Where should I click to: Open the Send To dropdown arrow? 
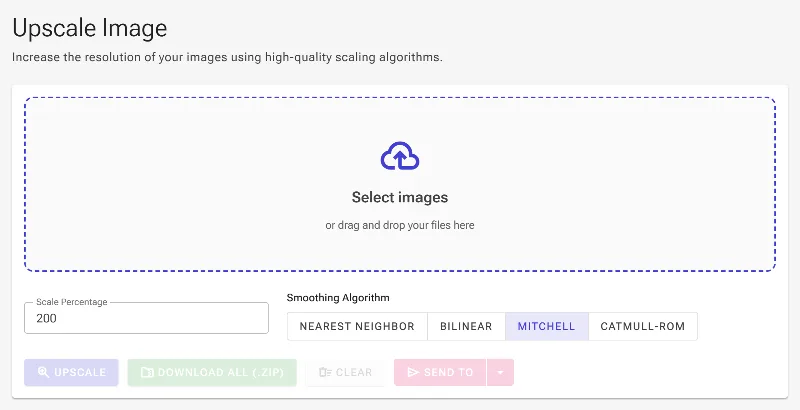point(500,372)
